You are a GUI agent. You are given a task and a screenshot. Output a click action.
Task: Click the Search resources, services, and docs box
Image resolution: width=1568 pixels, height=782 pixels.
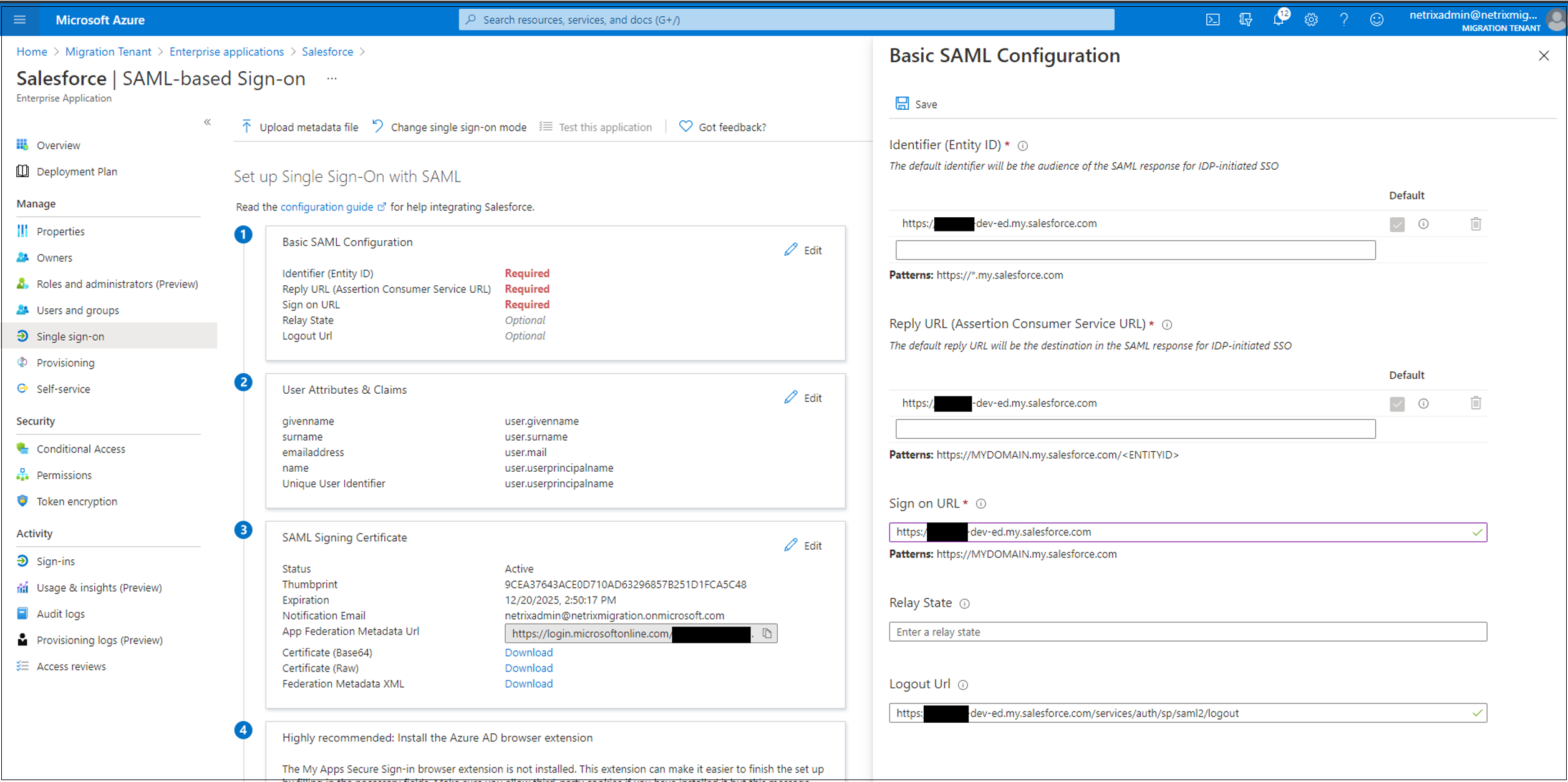pyautogui.click(x=786, y=19)
